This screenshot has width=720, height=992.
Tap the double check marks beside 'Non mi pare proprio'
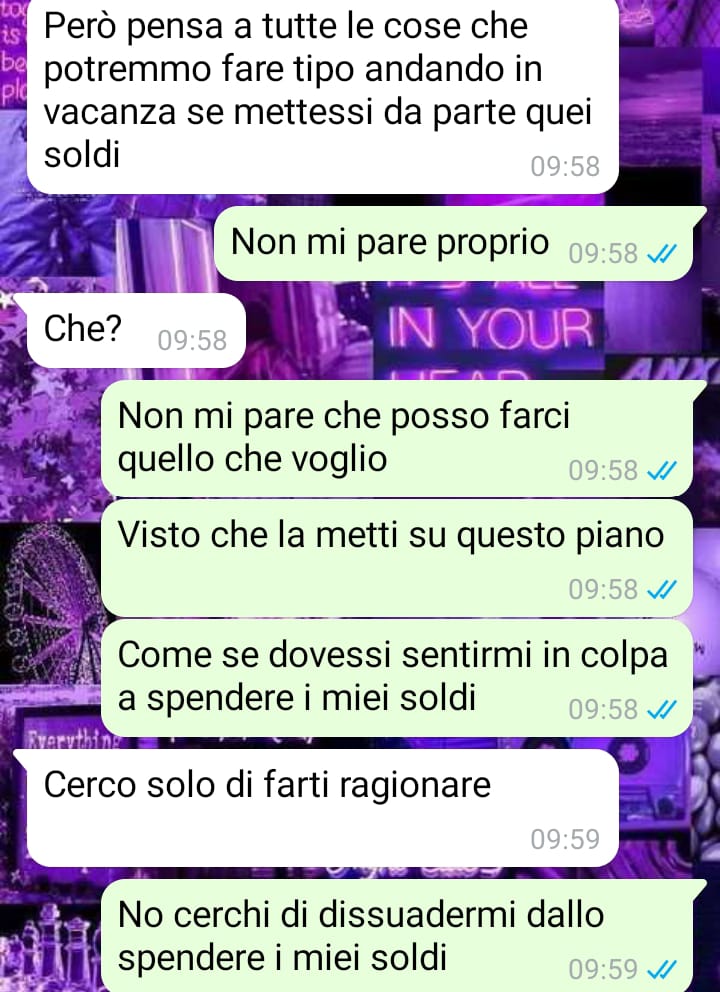(662, 254)
